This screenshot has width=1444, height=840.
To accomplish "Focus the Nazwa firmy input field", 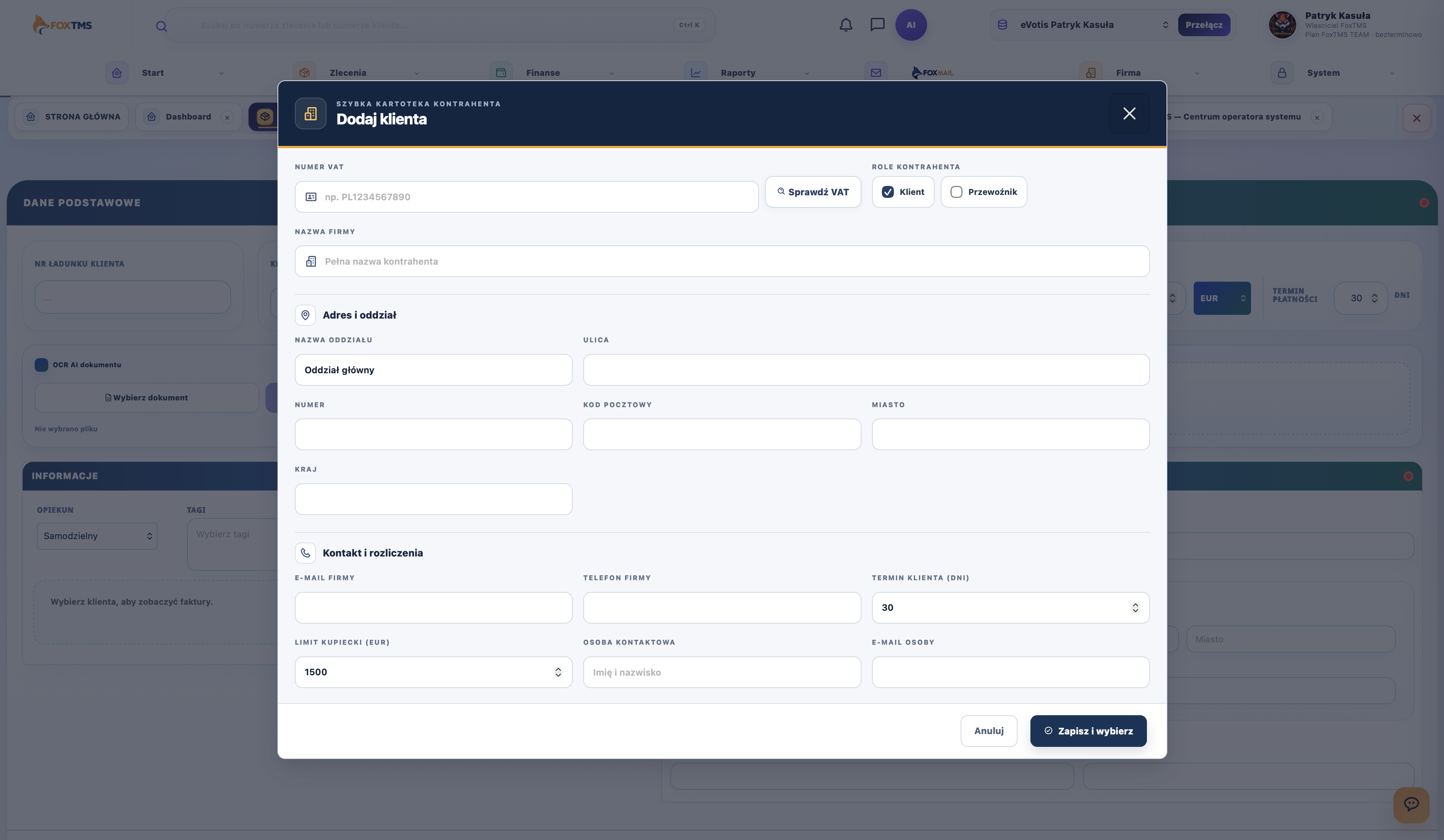I will [x=722, y=261].
